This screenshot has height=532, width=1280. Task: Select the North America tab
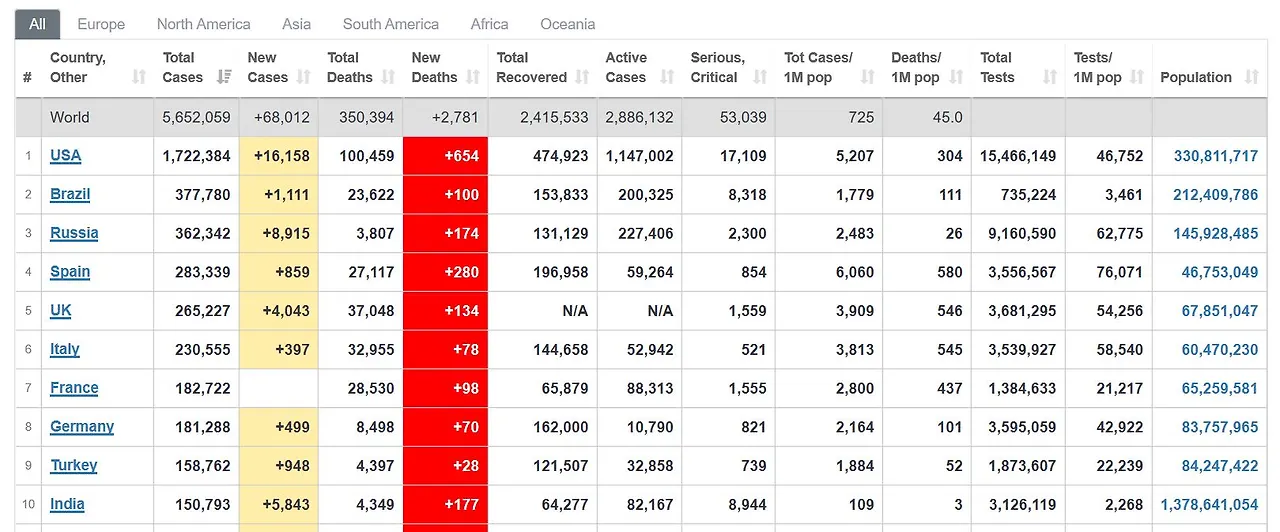(x=204, y=24)
